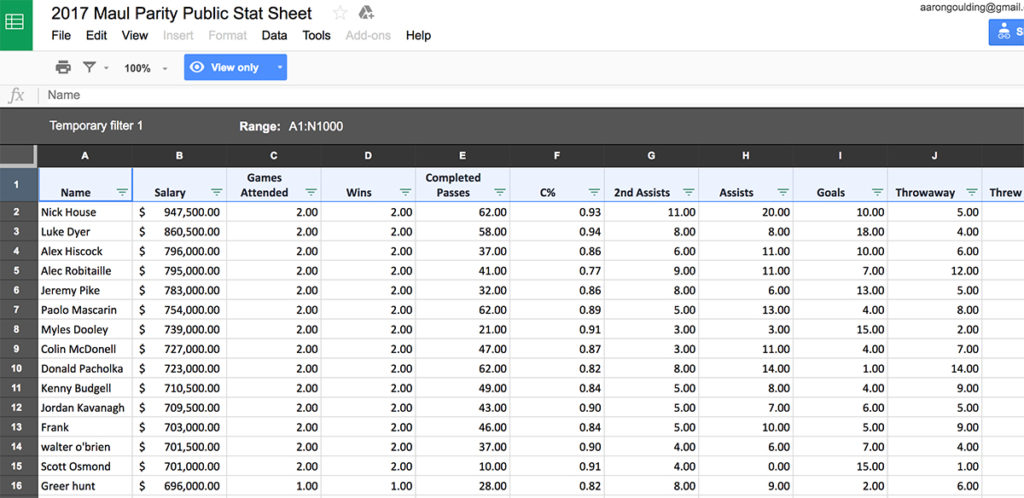Star the 2017 Maul Parity document
The height and width of the screenshot is (498, 1024).
[x=340, y=12]
